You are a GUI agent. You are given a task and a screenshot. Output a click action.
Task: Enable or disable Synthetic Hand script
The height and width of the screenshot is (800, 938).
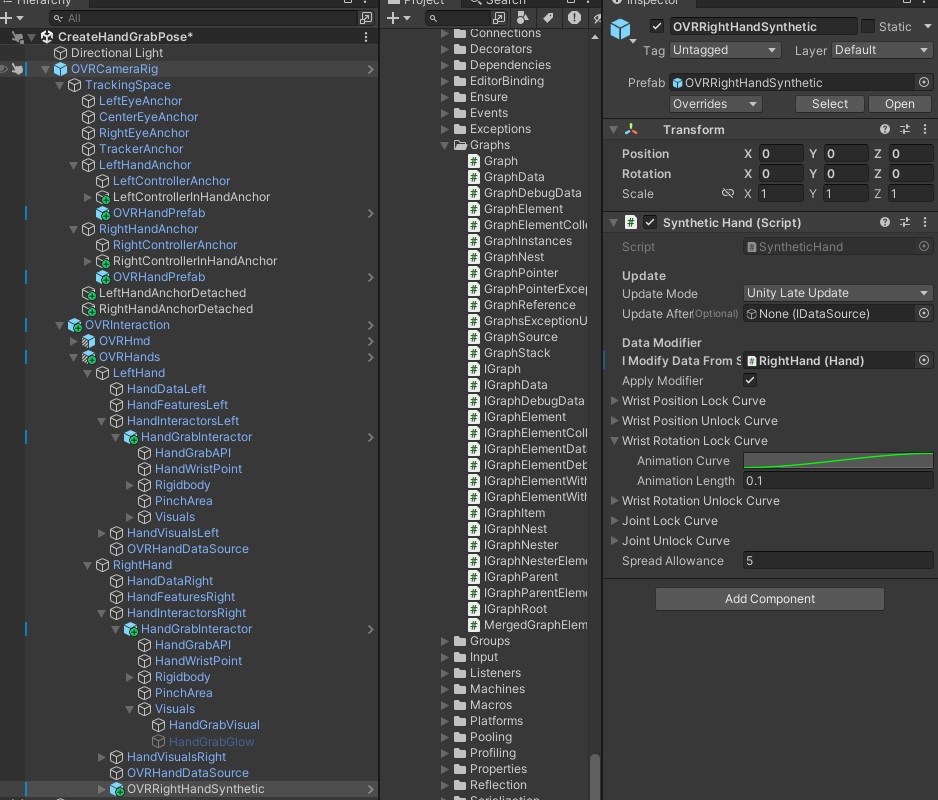(650, 223)
